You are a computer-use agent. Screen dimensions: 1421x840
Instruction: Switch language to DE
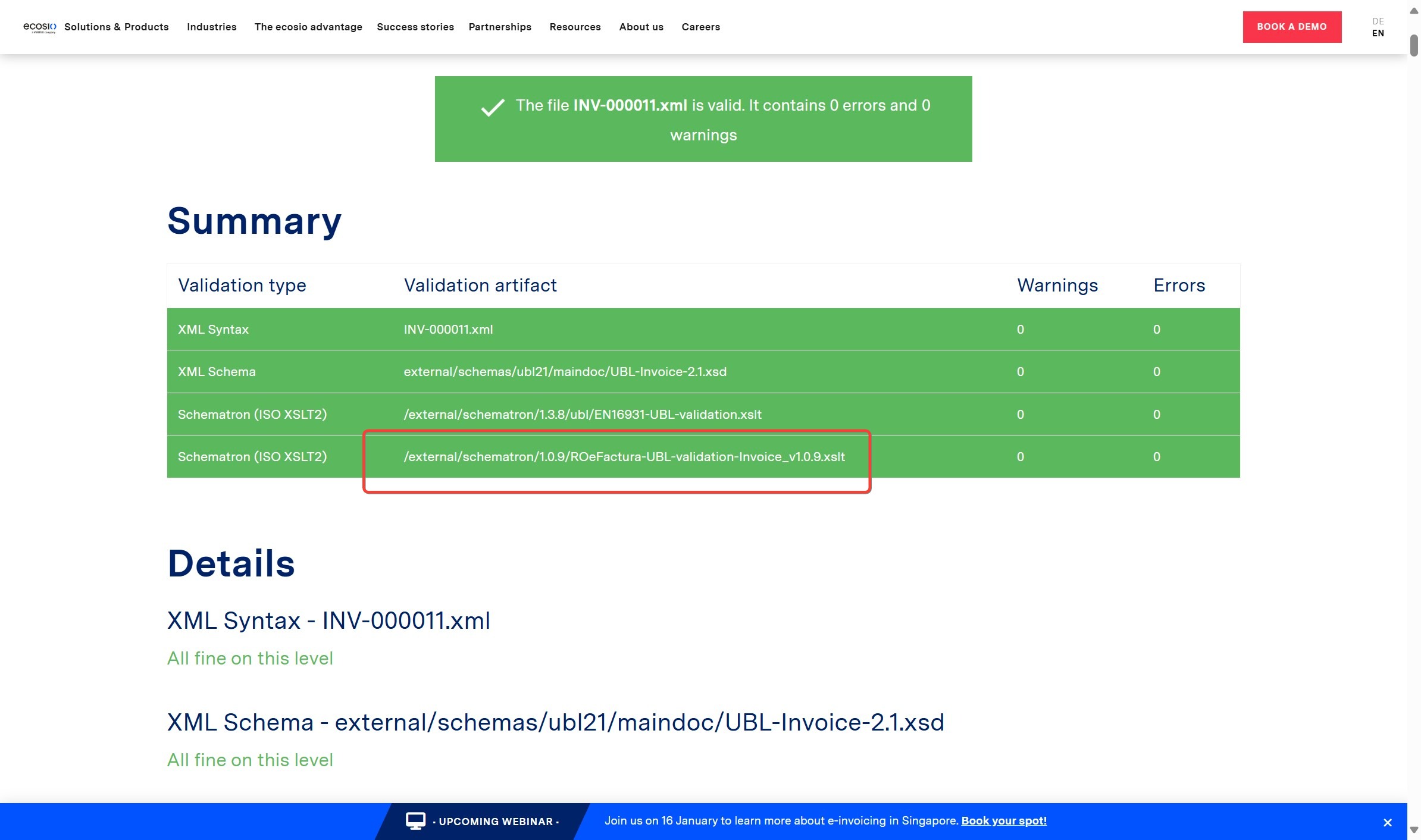(1377, 21)
